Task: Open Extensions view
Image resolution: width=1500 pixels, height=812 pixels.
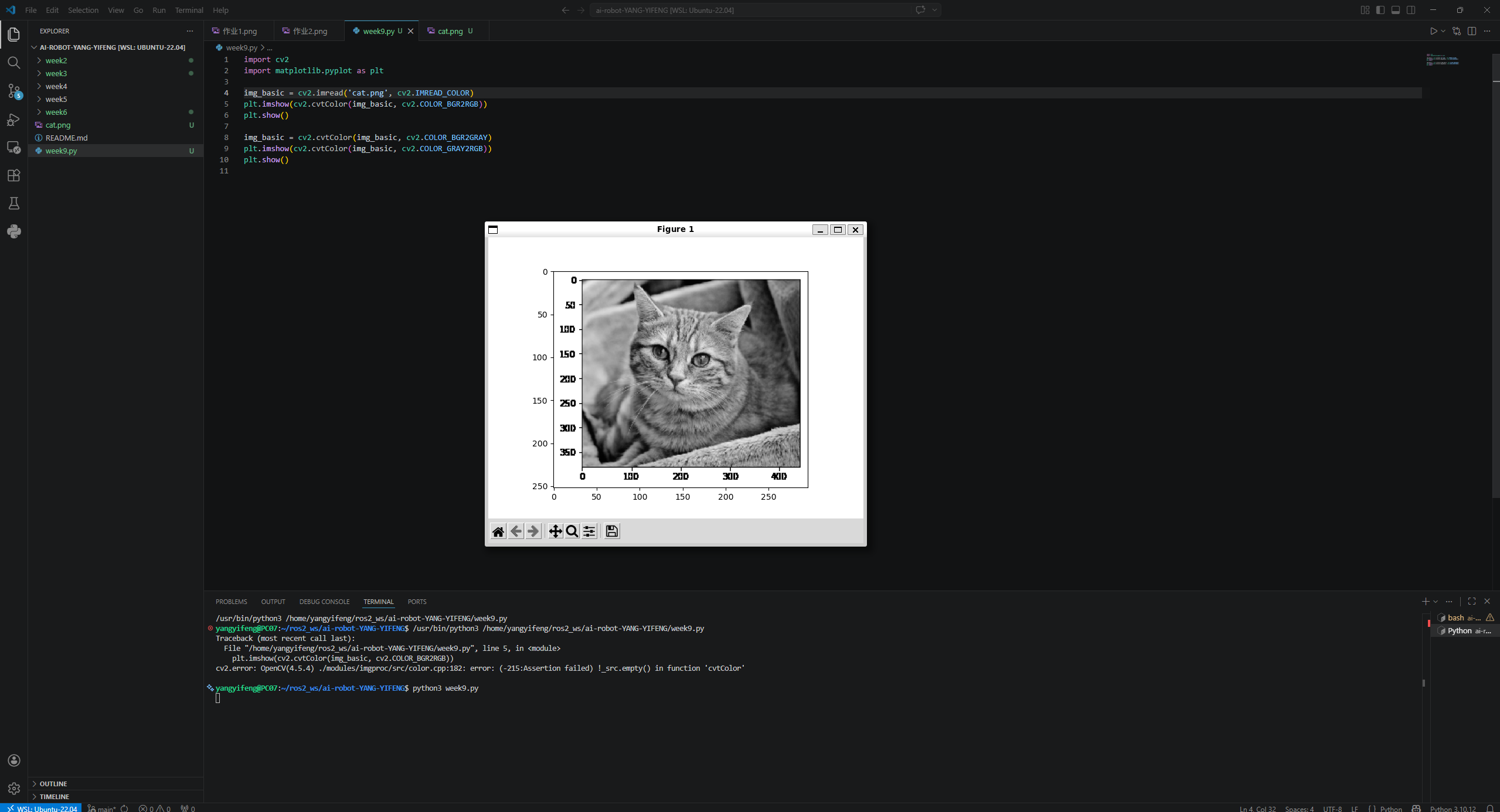Action: click(x=14, y=175)
